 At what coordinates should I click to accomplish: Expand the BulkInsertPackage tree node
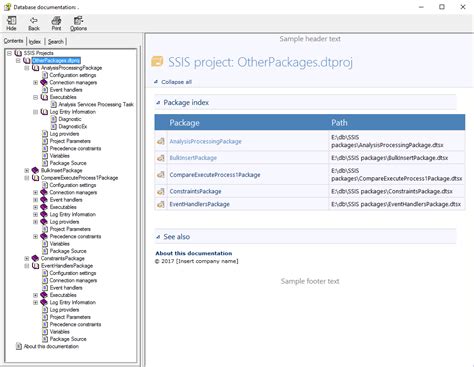(x=27, y=170)
